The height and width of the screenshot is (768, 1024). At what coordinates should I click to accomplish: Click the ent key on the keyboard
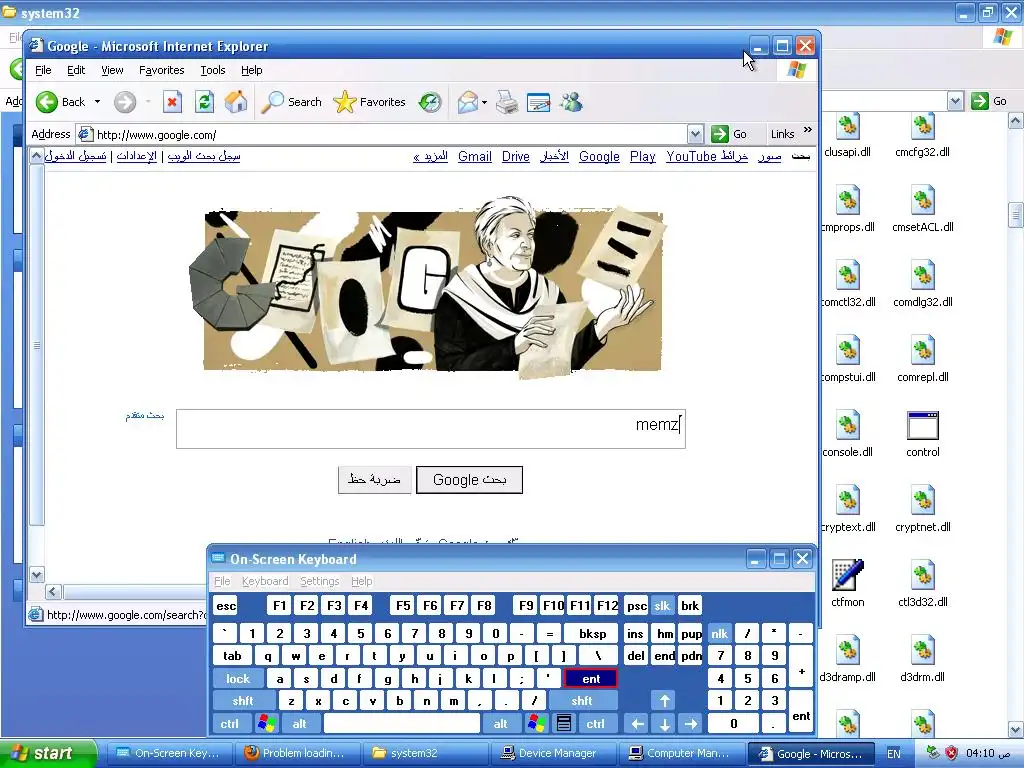click(x=591, y=679)
